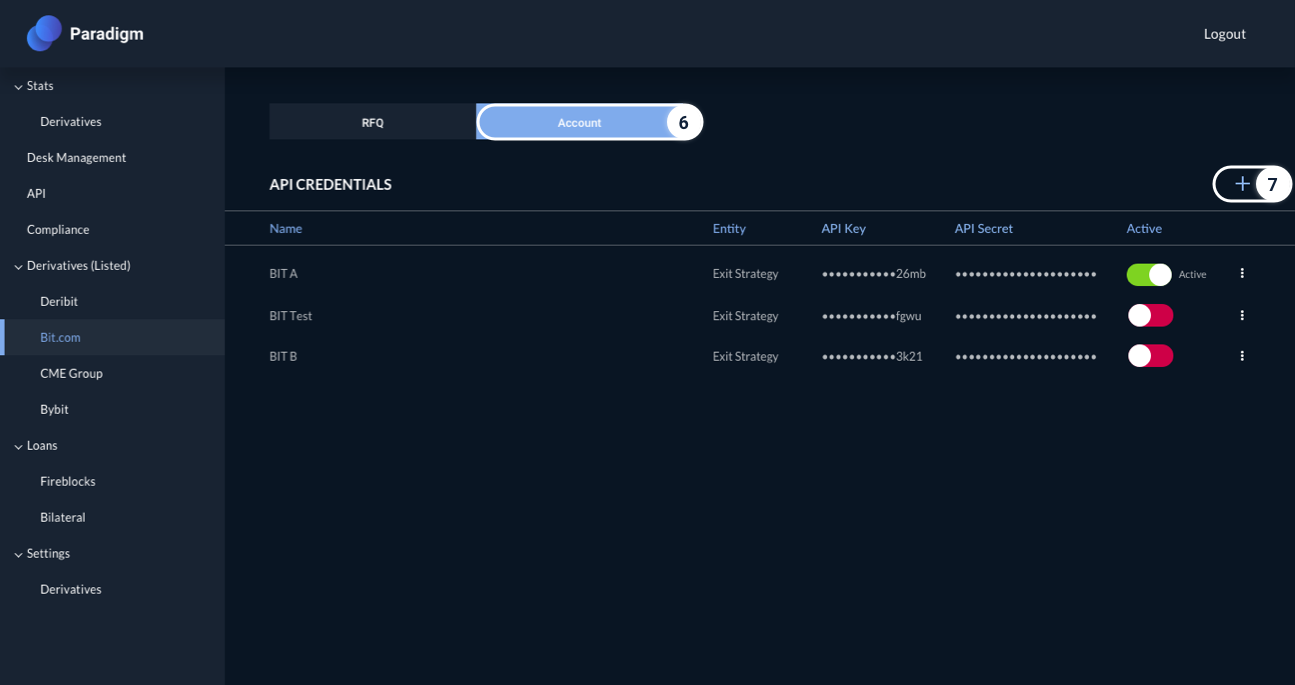Viewport: 1295px width, 685px height.
Task: Open the three-dot menu for BIT Test
Action: pos(1242,315)
